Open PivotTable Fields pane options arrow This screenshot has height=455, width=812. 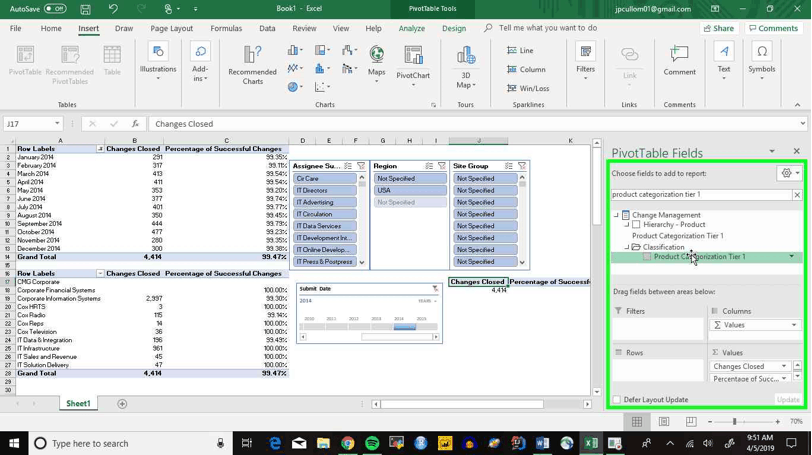click(772, 152)
